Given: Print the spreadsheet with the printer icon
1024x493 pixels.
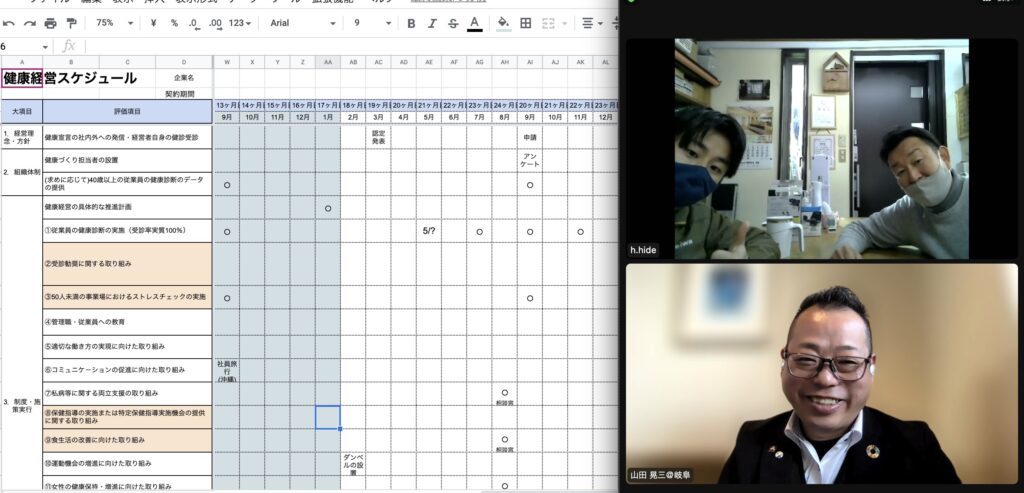Looking at the screenshot, I should coord(50,24).
